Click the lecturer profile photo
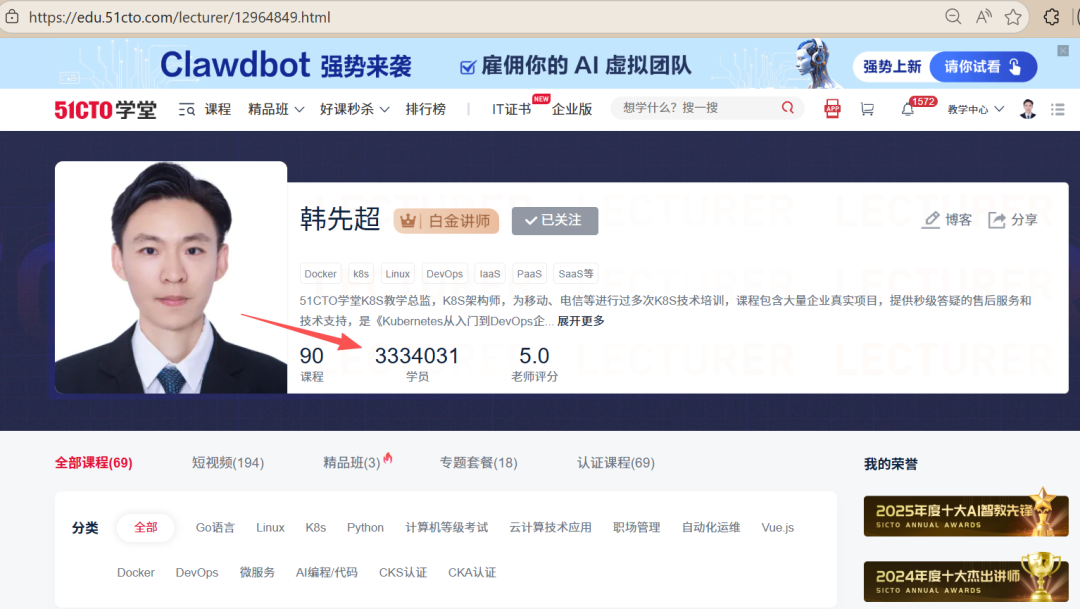The height and width of the screenshot is (609, 1080). click(171, 278)
